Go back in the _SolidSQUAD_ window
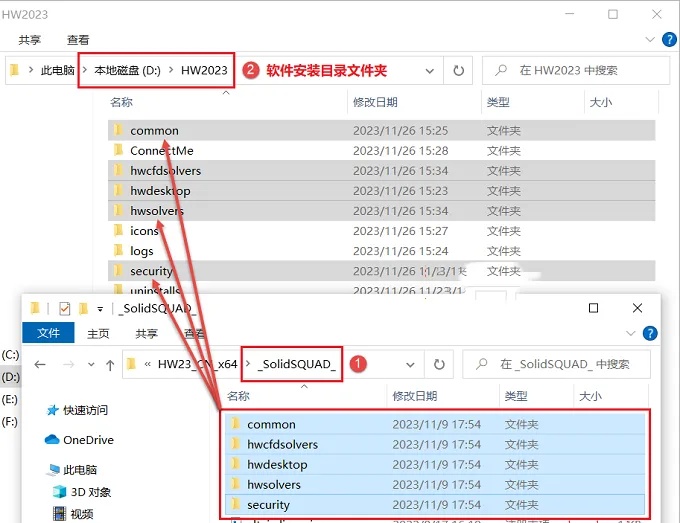 40,364
